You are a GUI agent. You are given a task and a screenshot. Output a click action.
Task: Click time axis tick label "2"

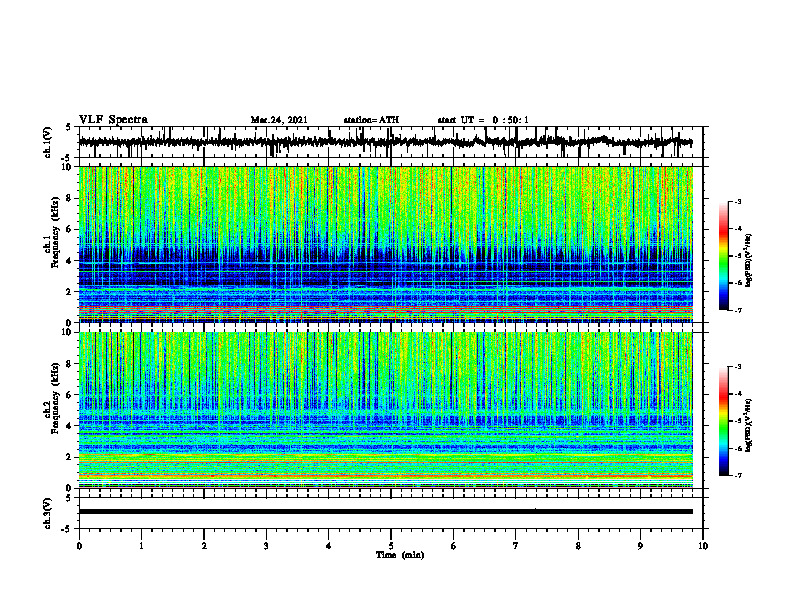[x=204, y=546]
